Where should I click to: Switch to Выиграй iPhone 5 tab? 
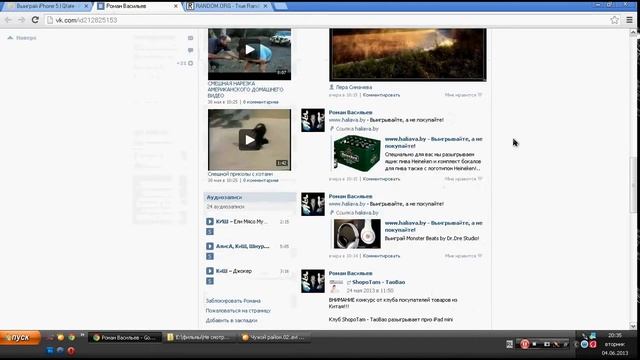coord(46,6)
